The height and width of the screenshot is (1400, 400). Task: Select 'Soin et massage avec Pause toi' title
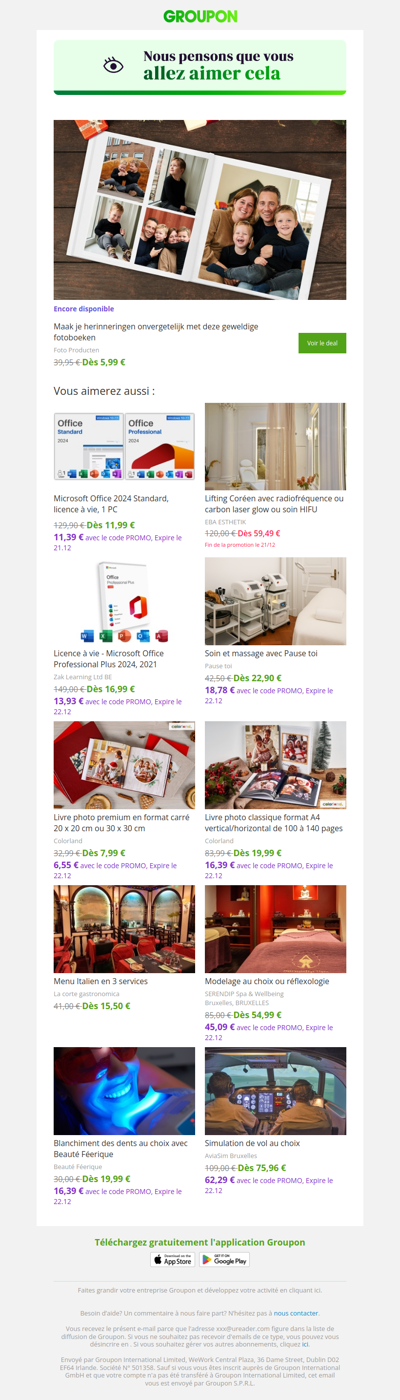tap(261, 653)
